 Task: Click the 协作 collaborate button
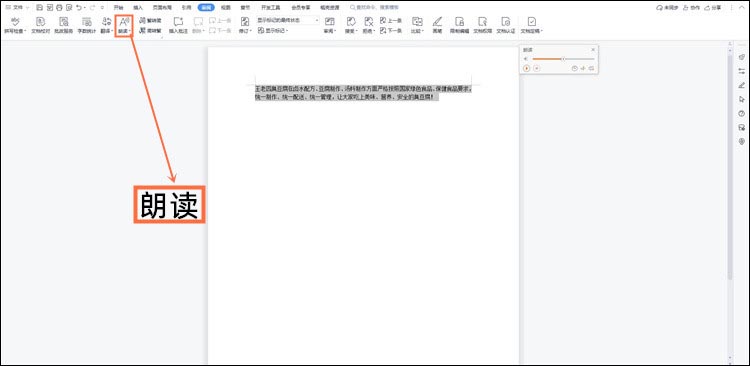(x=692, y=8)
